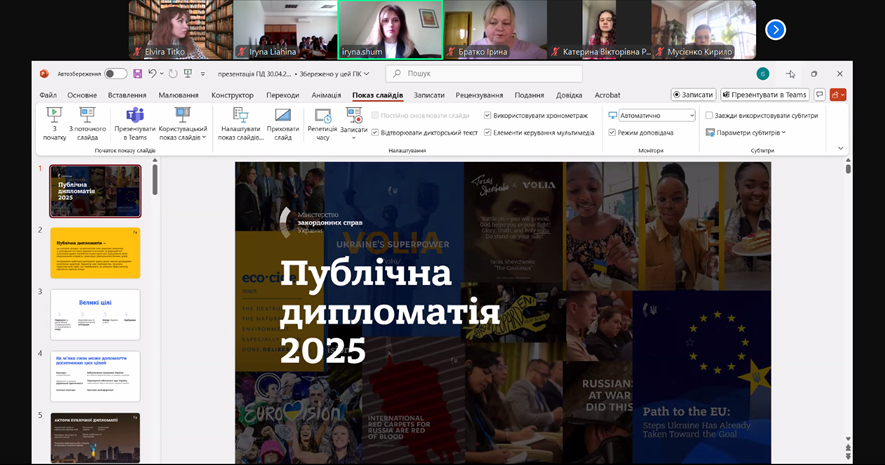
Task: Toggle 'Режим доповідача' presenter view checkbox
Action: click(613, 132)
